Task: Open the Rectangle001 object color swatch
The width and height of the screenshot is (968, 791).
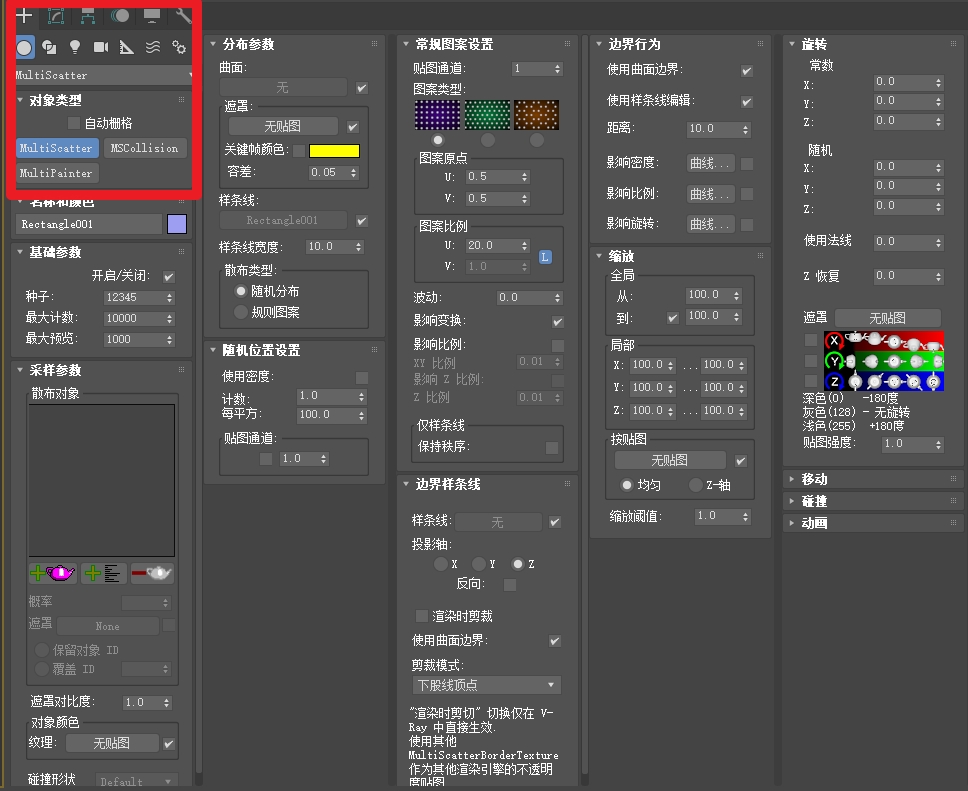Action: [177, 224]
